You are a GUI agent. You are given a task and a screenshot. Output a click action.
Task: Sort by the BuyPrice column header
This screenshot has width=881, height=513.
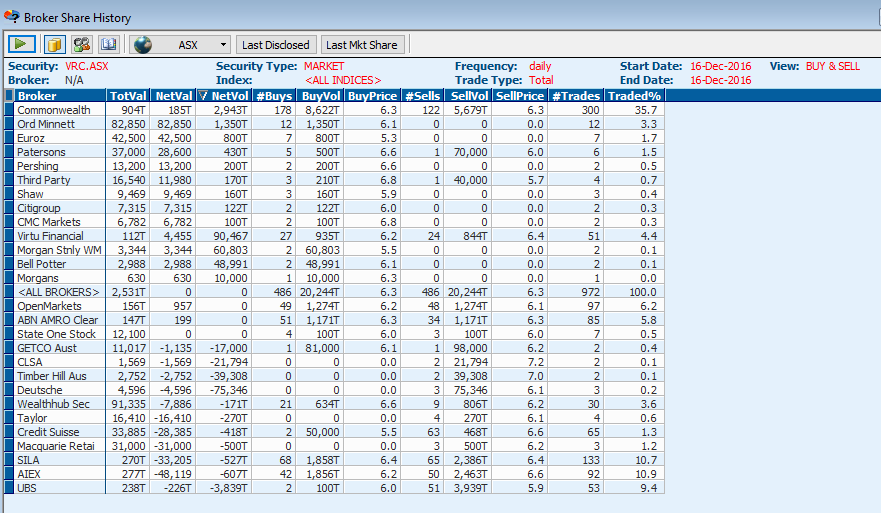pyautogui.click(x=373, y=96)
